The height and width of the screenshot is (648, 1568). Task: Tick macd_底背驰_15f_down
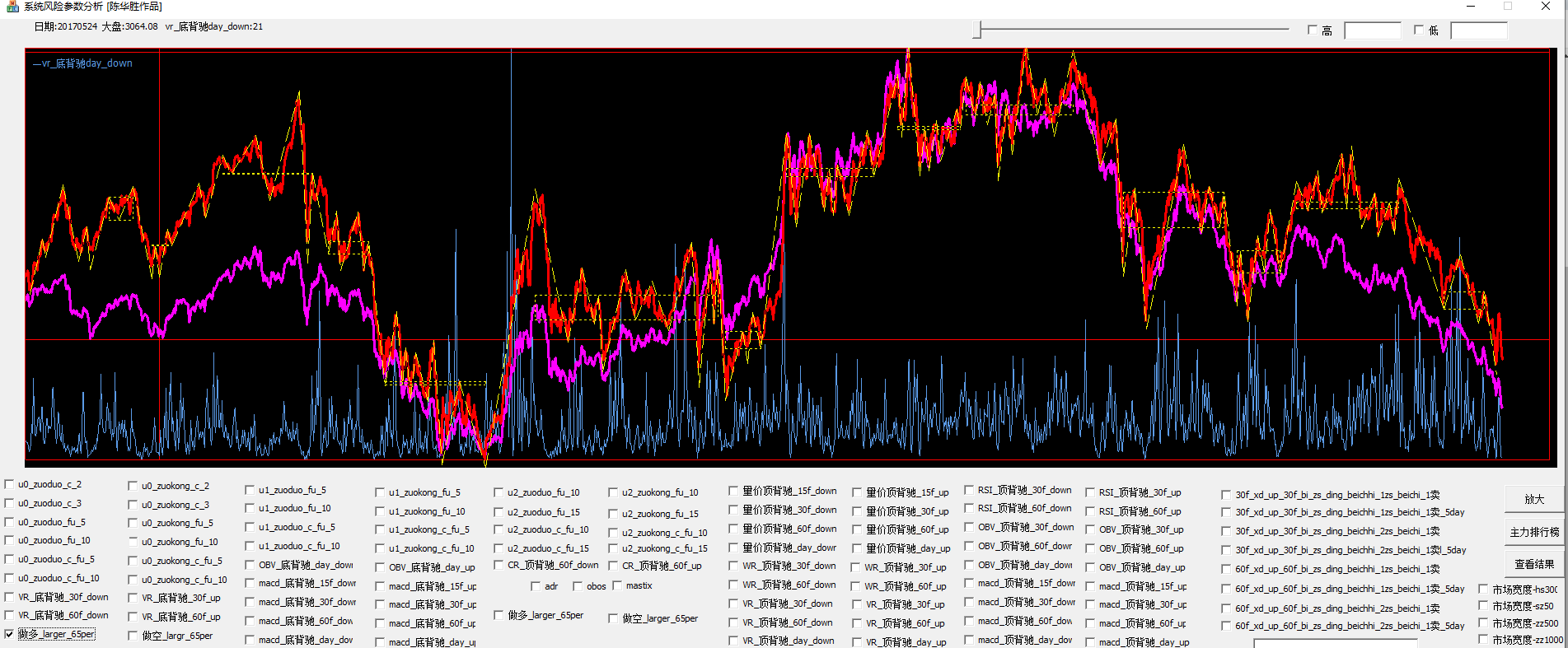[x=250, y=583]
